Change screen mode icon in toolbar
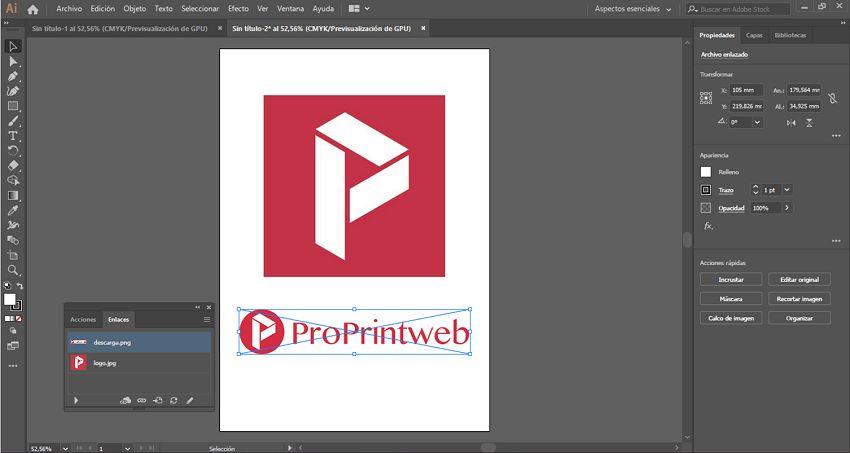 pos(13,346)
